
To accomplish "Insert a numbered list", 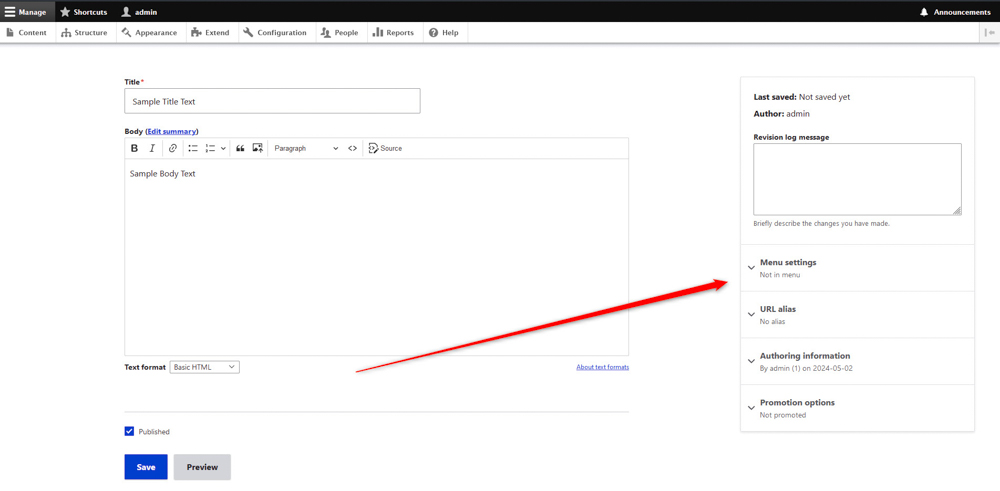I will 210,148.
